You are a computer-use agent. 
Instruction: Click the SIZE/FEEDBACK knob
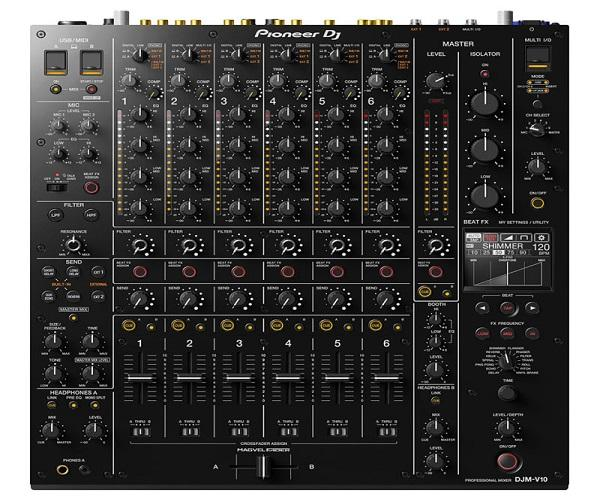54,341
